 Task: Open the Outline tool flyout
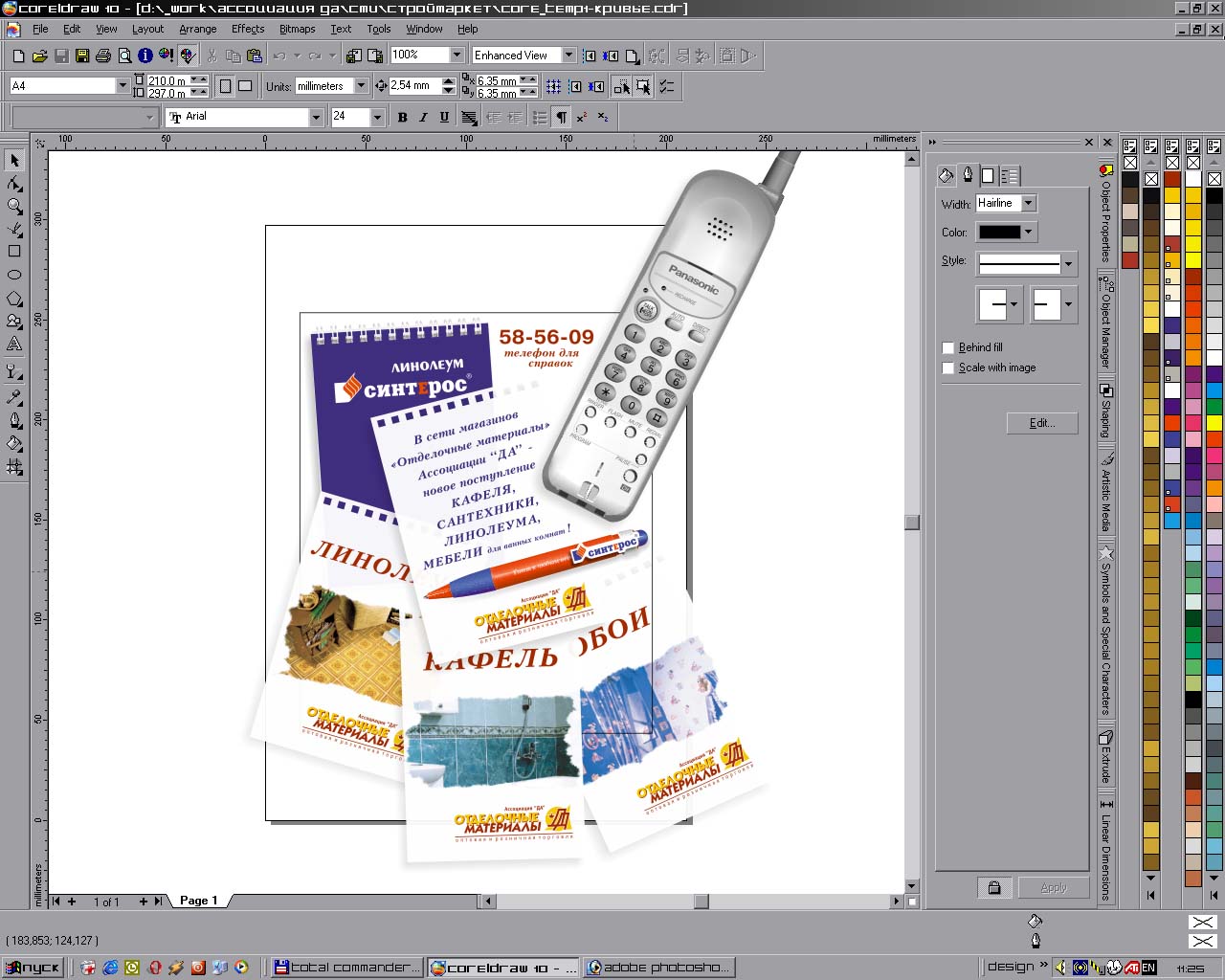14,420
